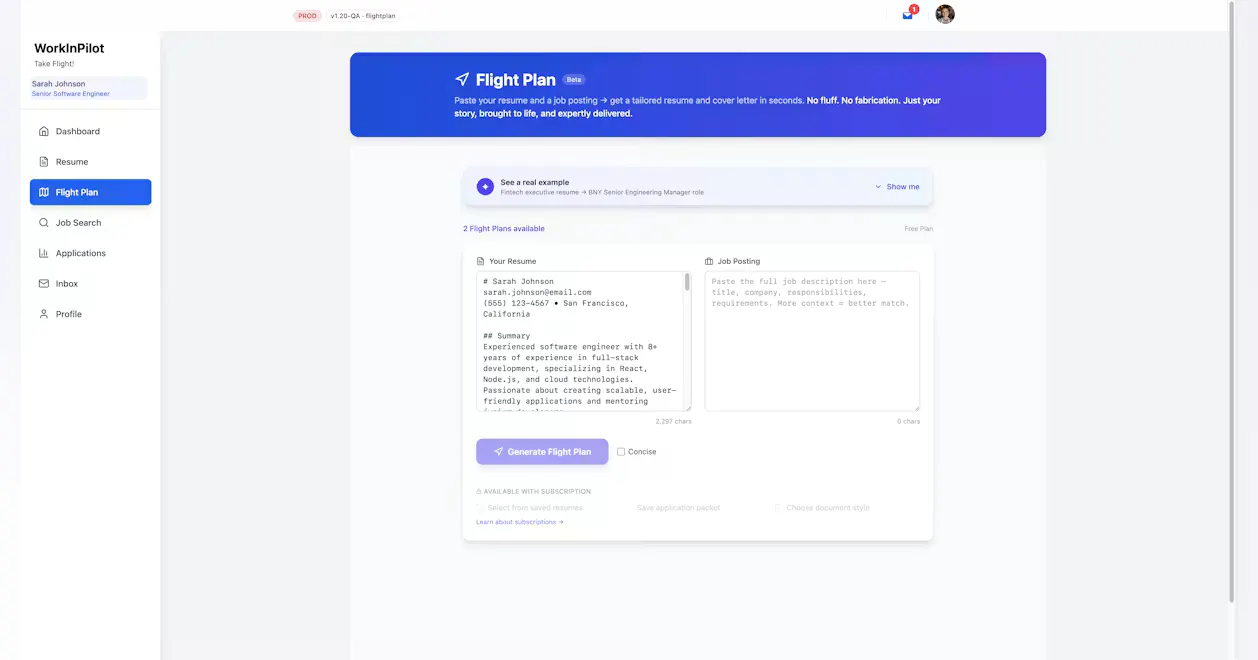Click the See a real example banner
The width and height of the screenshot is (1258, 660).
click(698, 187)
